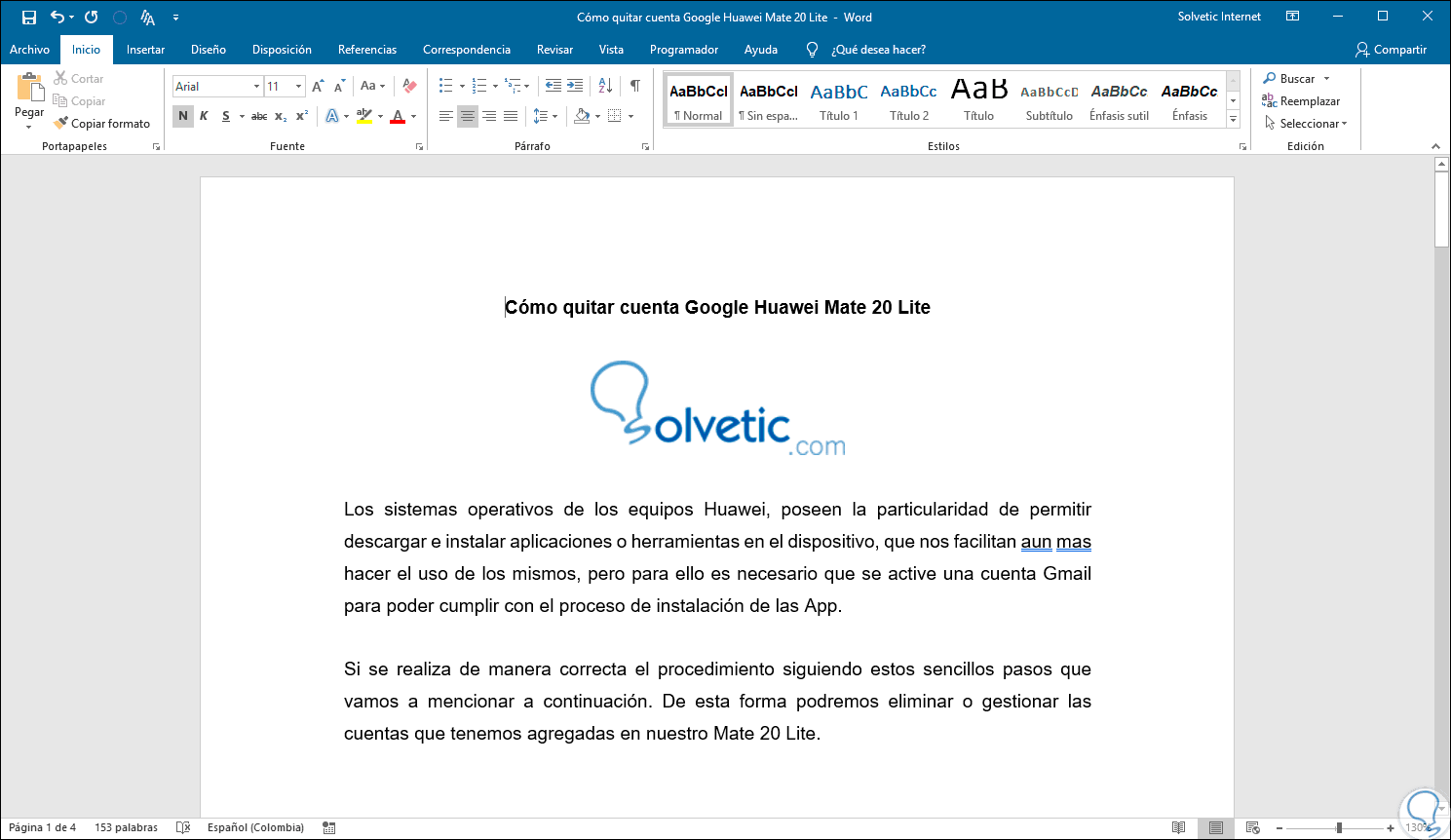Use the Copiar formato paintbrush
This screenshot has width=1451, height=840.
tap(102, 124)
